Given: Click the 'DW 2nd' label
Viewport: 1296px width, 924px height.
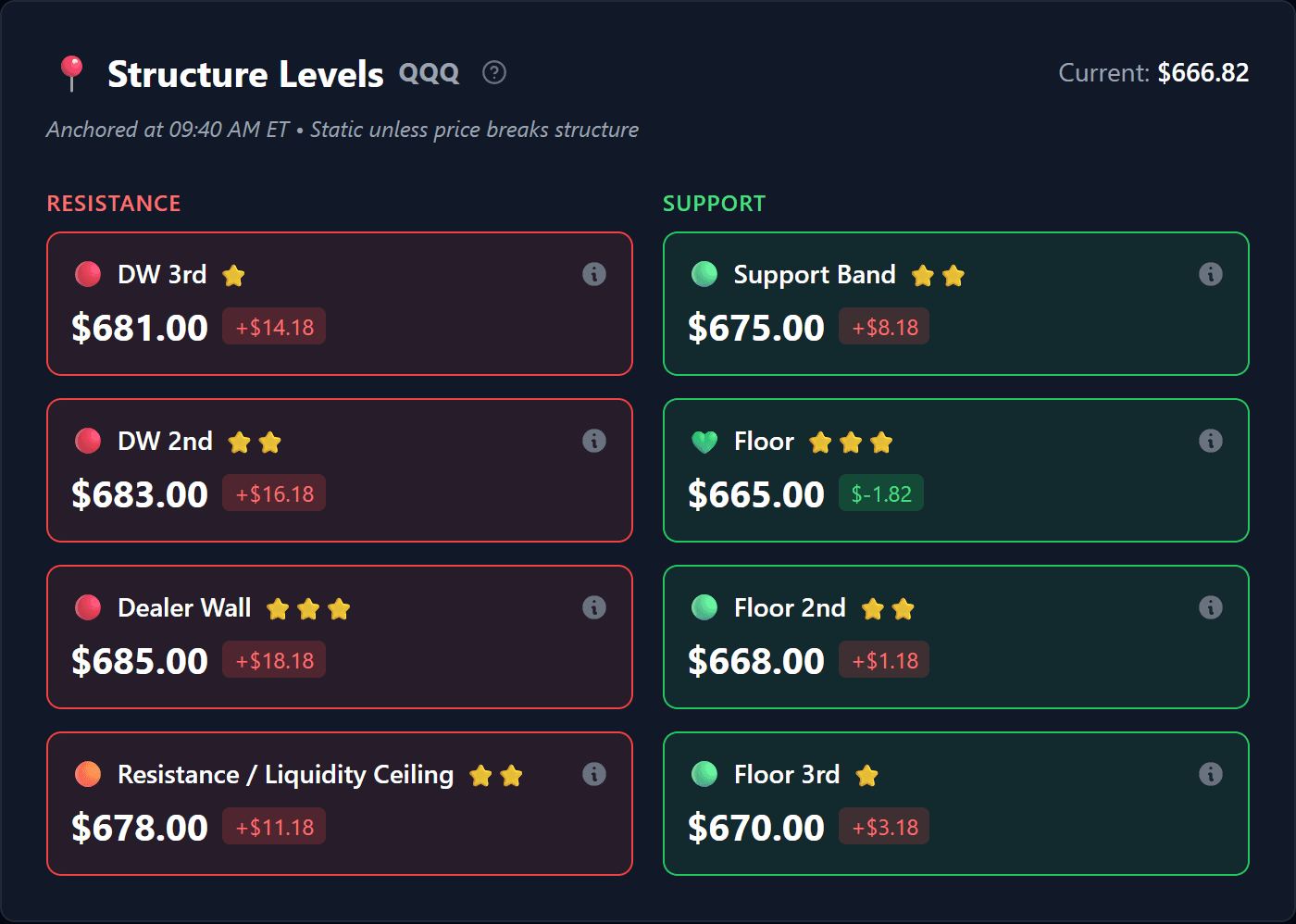Looking at the screenshot, I should tap(165, 441).
